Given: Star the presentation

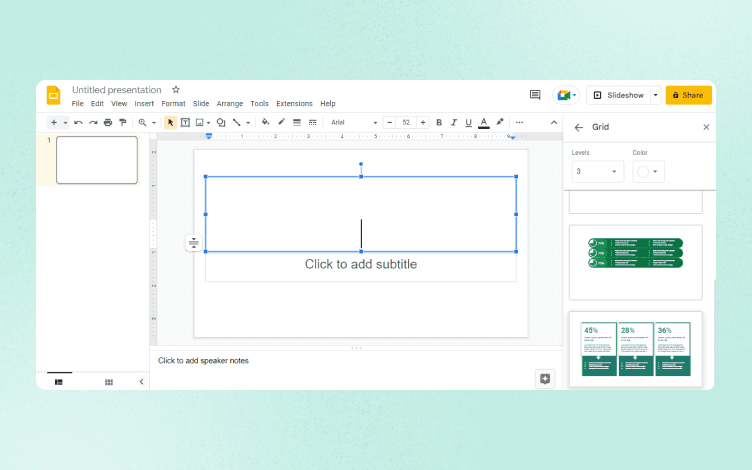Looking at the screenshot, I should 176,90.
